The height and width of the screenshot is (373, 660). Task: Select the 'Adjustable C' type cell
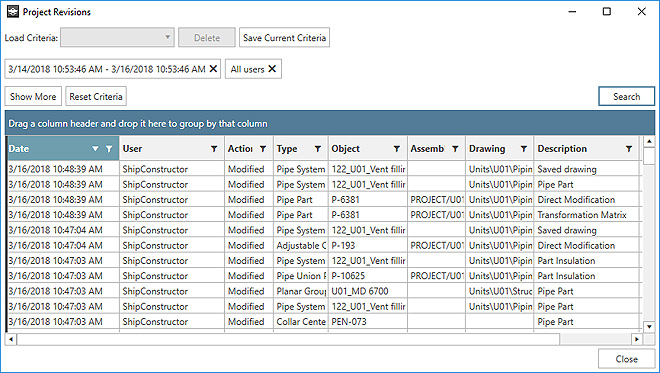tap(301, 245)
